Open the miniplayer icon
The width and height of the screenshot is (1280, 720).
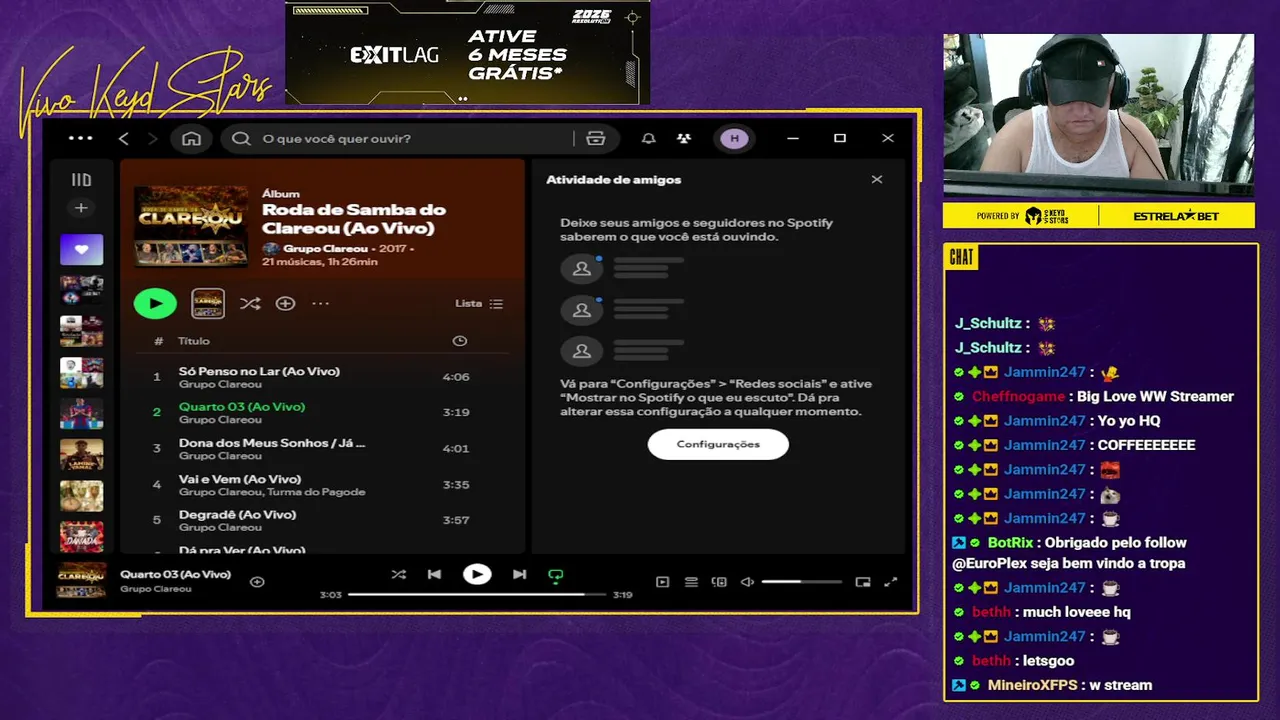(863, 582)
